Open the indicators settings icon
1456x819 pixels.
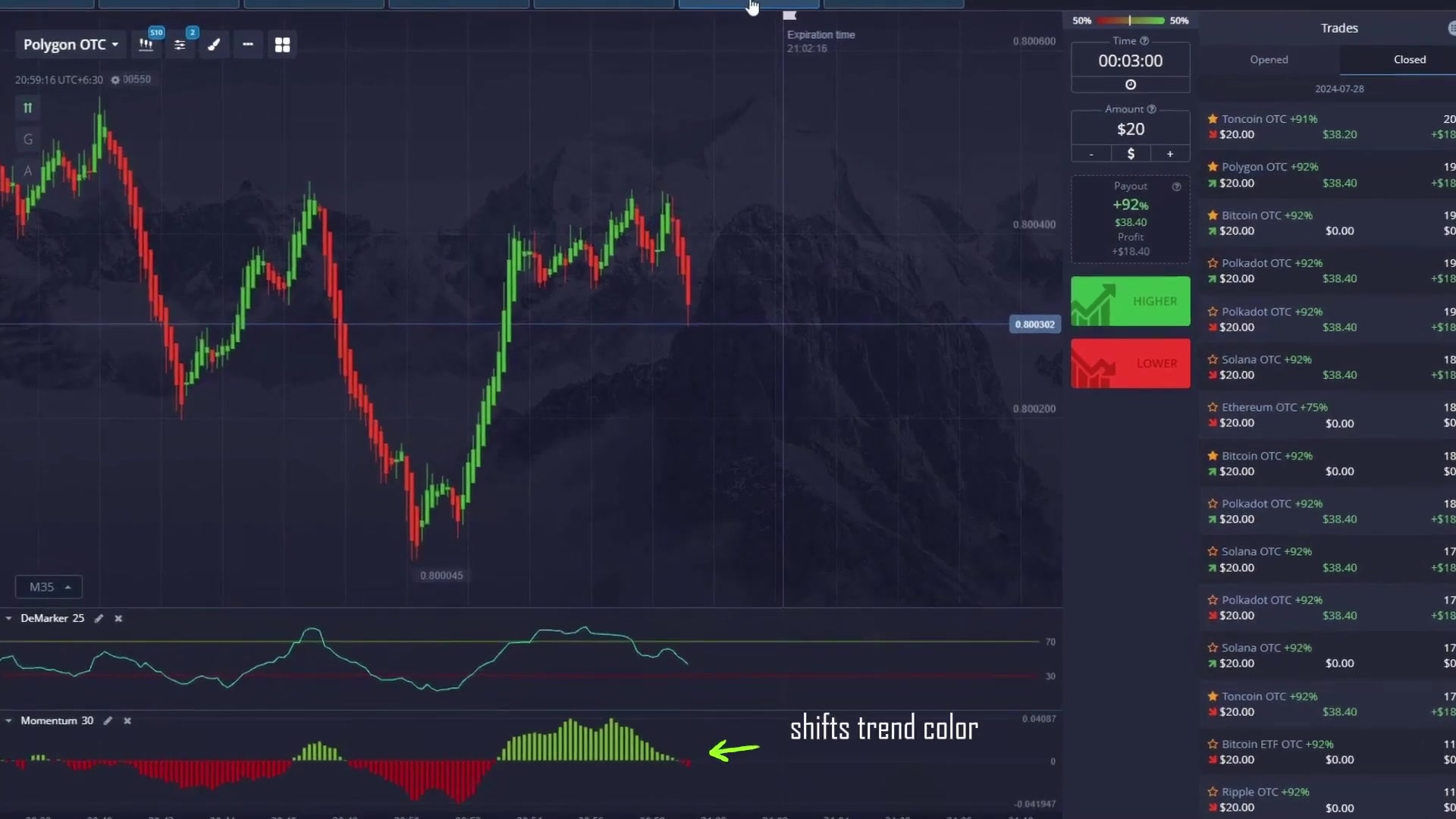(180, 45)
